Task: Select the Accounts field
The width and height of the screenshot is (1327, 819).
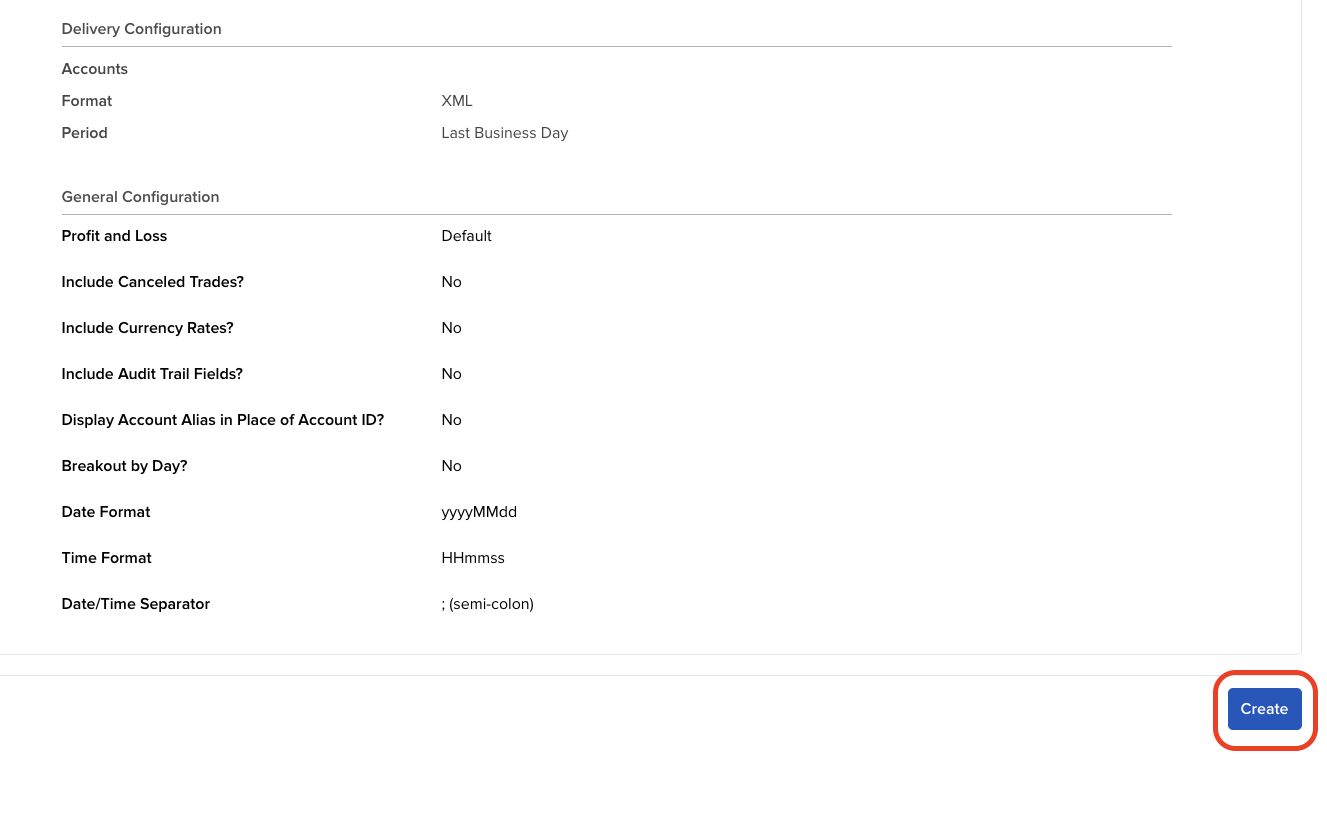Action: pyautogui.click(x=94, y=69)
